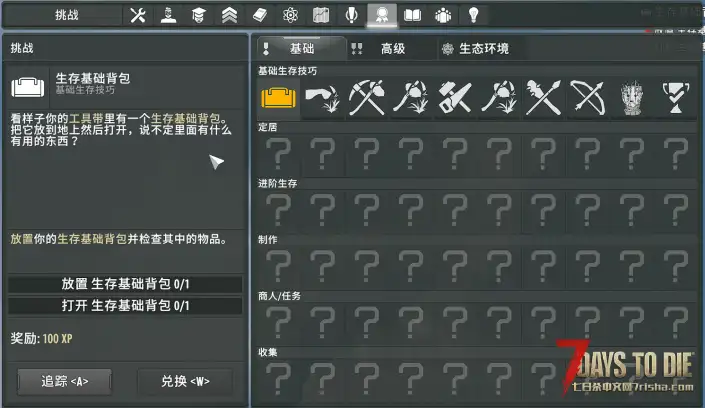Image resolution: width=705 pixels, height=408 pixels.
Task: Click objective 打开 生存基础背包 0/1
Action: click(125, 306)
